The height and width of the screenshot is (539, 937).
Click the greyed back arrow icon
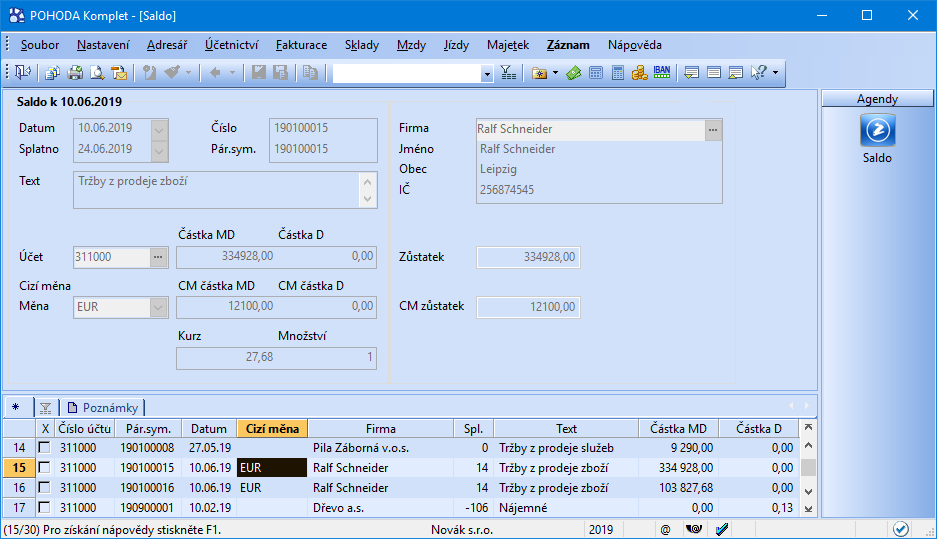[215, 73]
